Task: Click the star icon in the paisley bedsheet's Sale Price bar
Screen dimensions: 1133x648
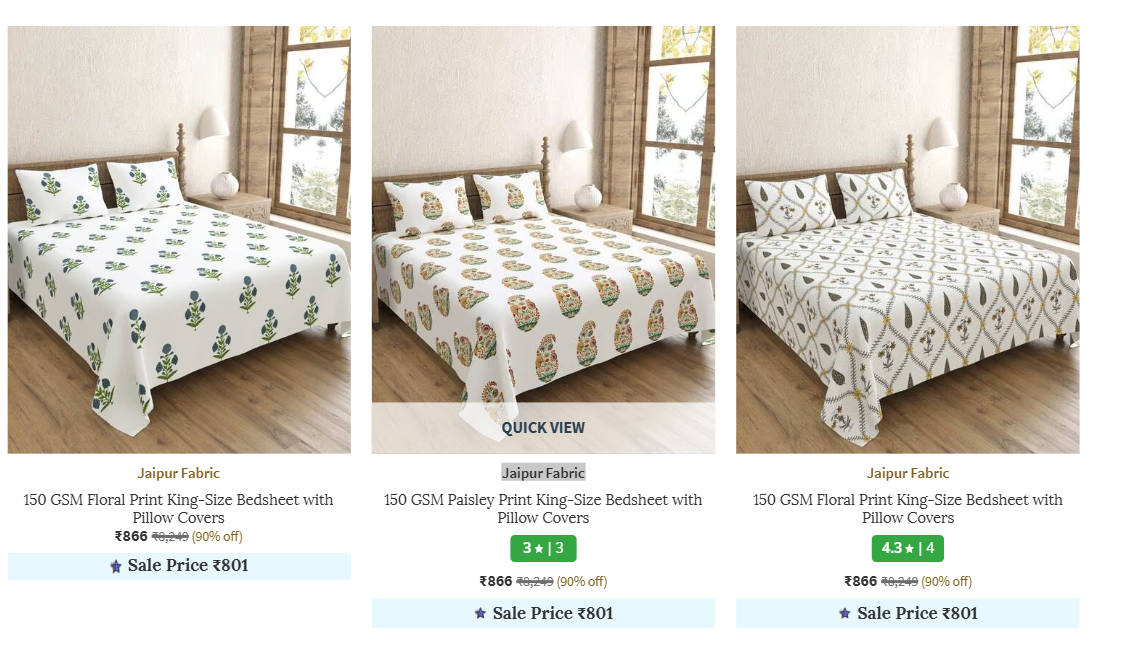Action: click(x=481, y=614)
